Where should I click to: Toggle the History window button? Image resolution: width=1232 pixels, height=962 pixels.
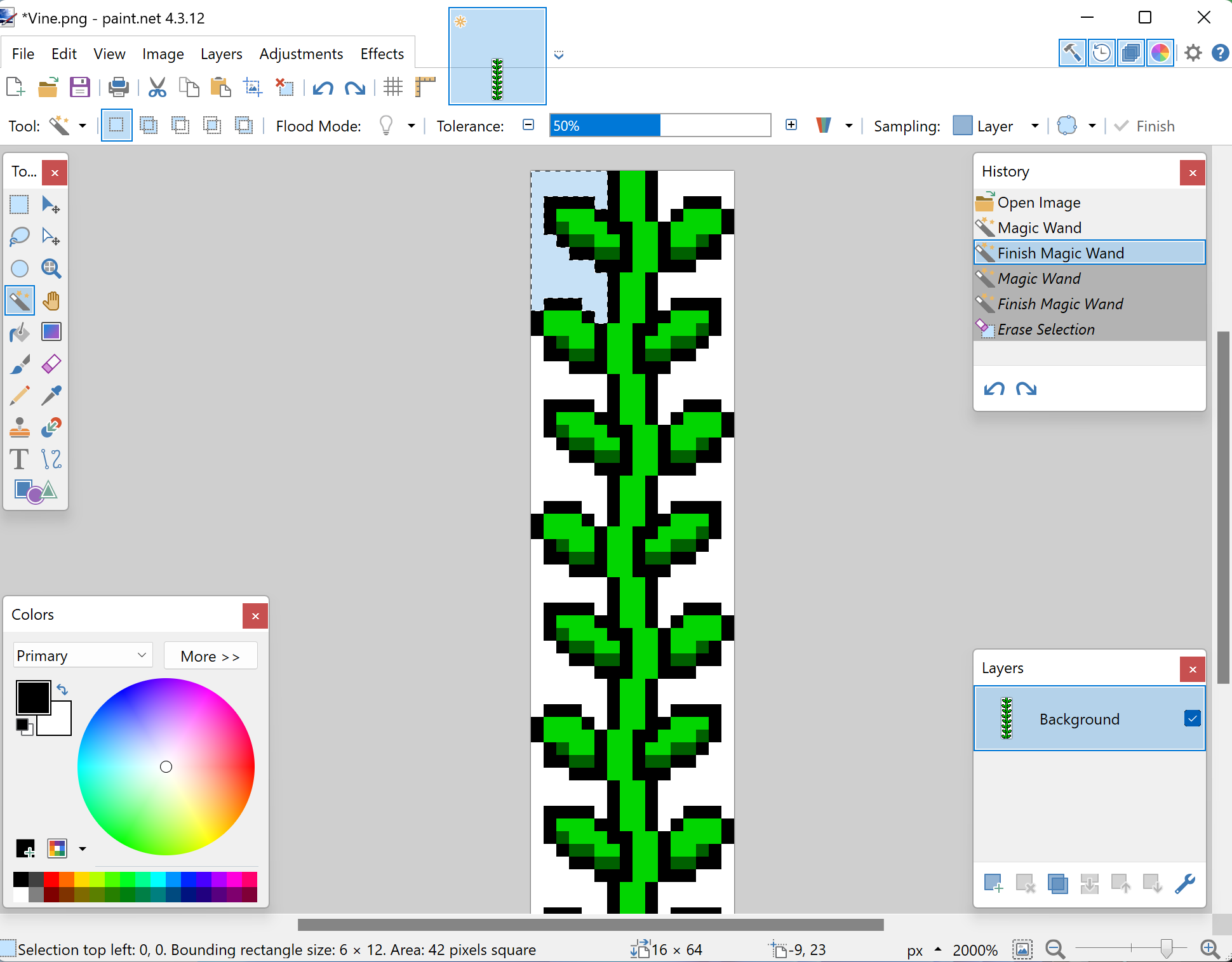pos(1102,53)
